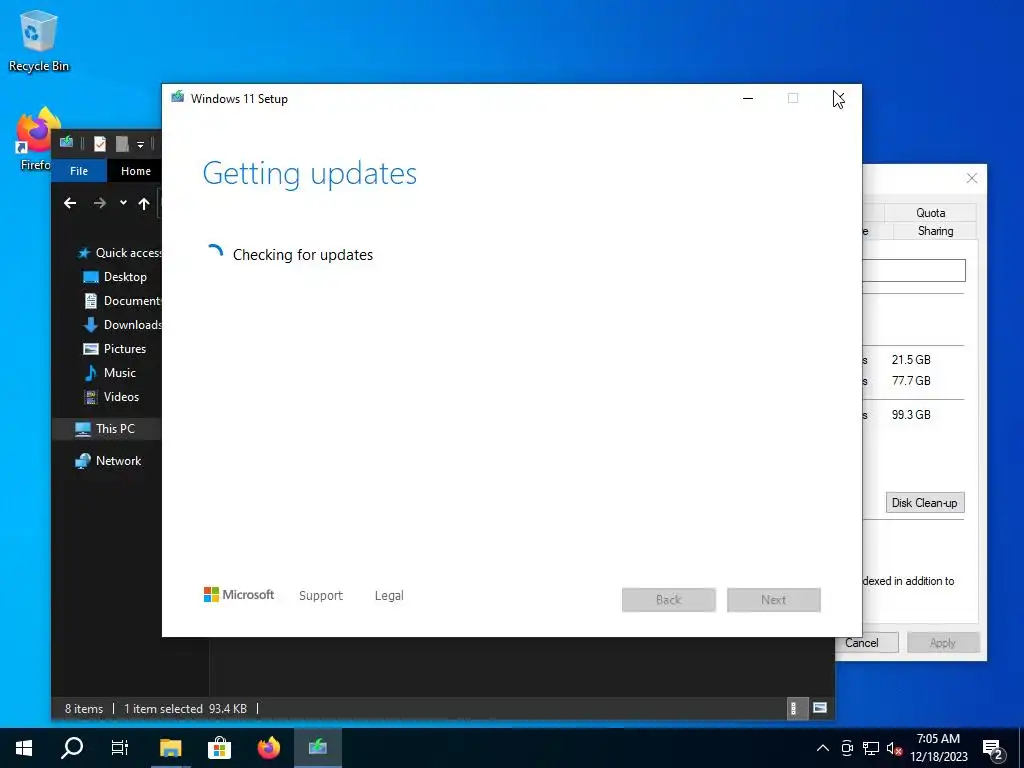
Task: Click the Meet Now tray icon
Action: click(847, 748)
